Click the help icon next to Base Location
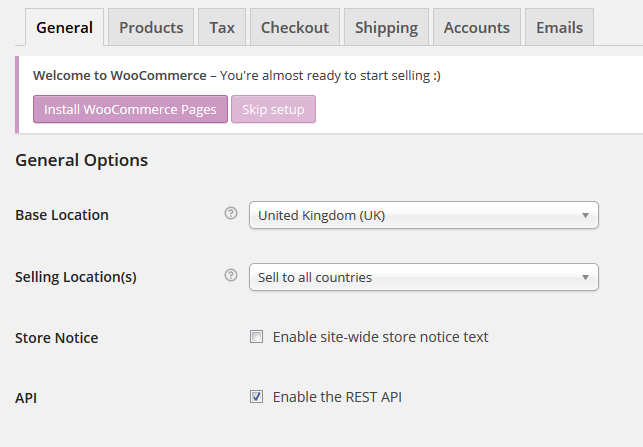643x447 pixels. [x=231, y=214]
